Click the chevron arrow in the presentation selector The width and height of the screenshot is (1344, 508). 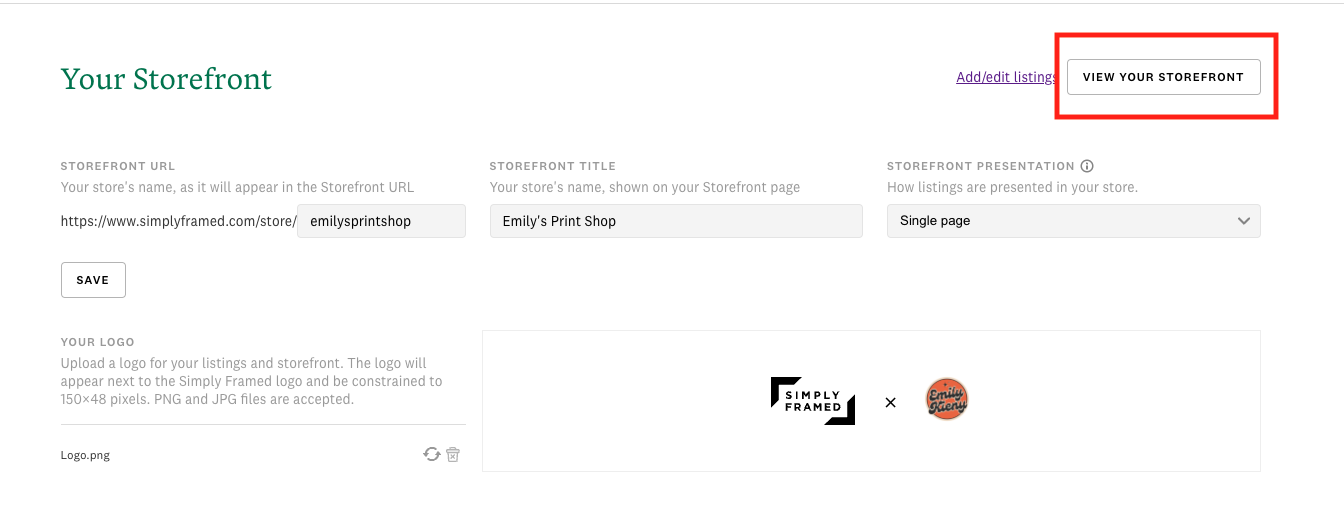coord(1243,221)
